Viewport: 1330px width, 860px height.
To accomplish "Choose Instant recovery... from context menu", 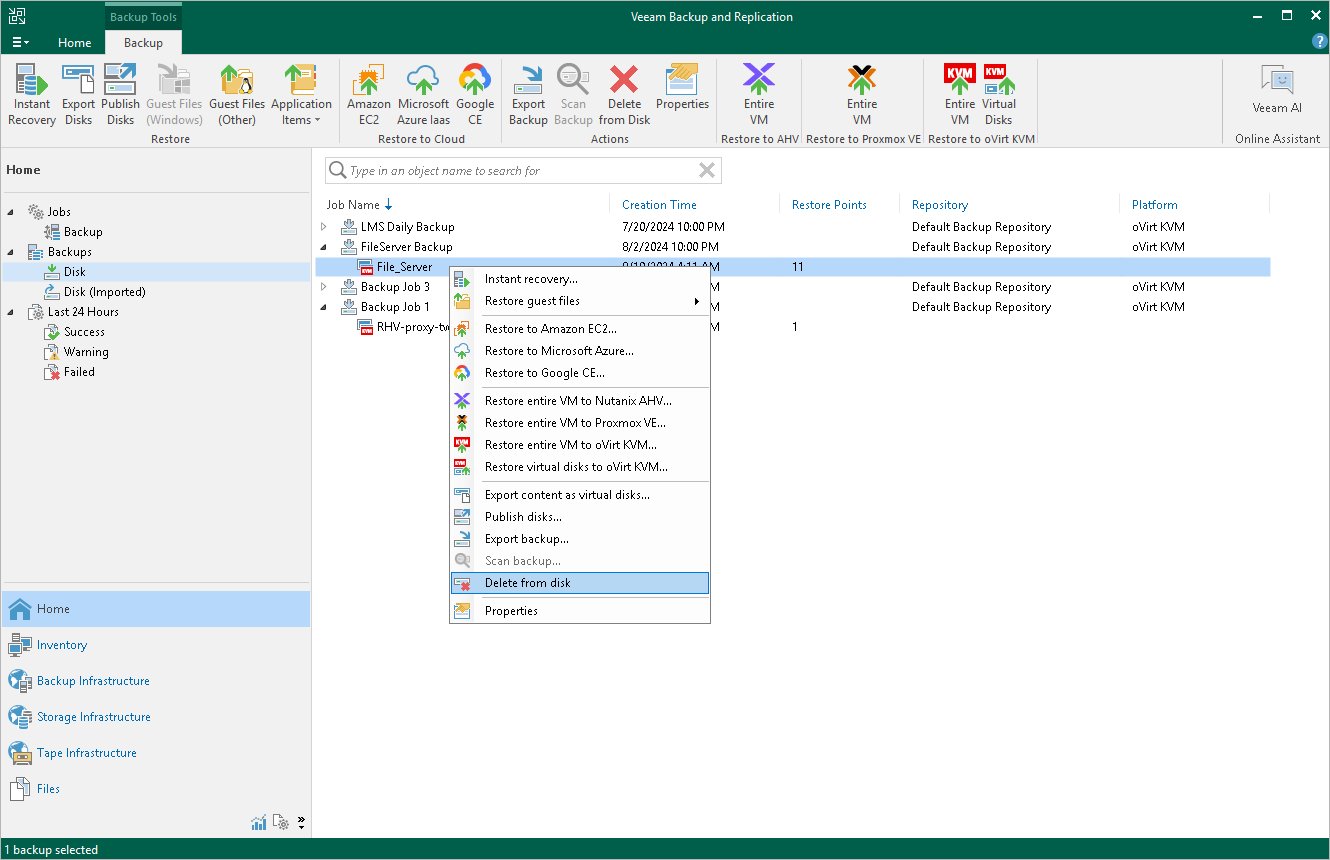I will click(580, 279).
